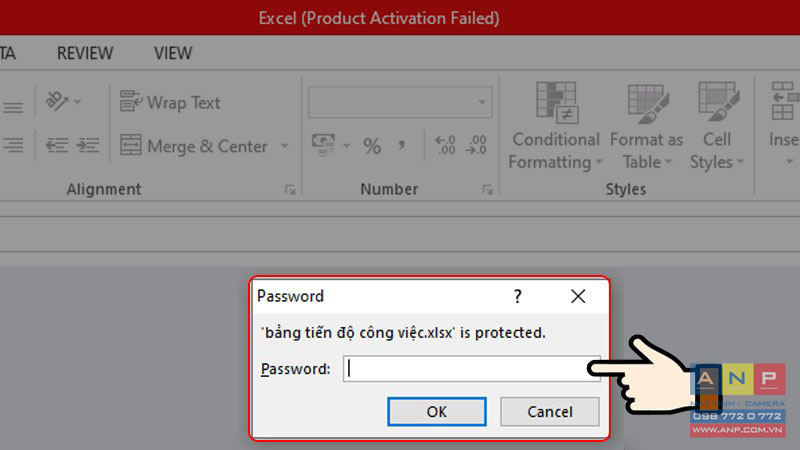Image resolution: width=800 pixels, height=450 pixels.
Task: Click Cancel in the Password dialog
Action: click(549, 411)
